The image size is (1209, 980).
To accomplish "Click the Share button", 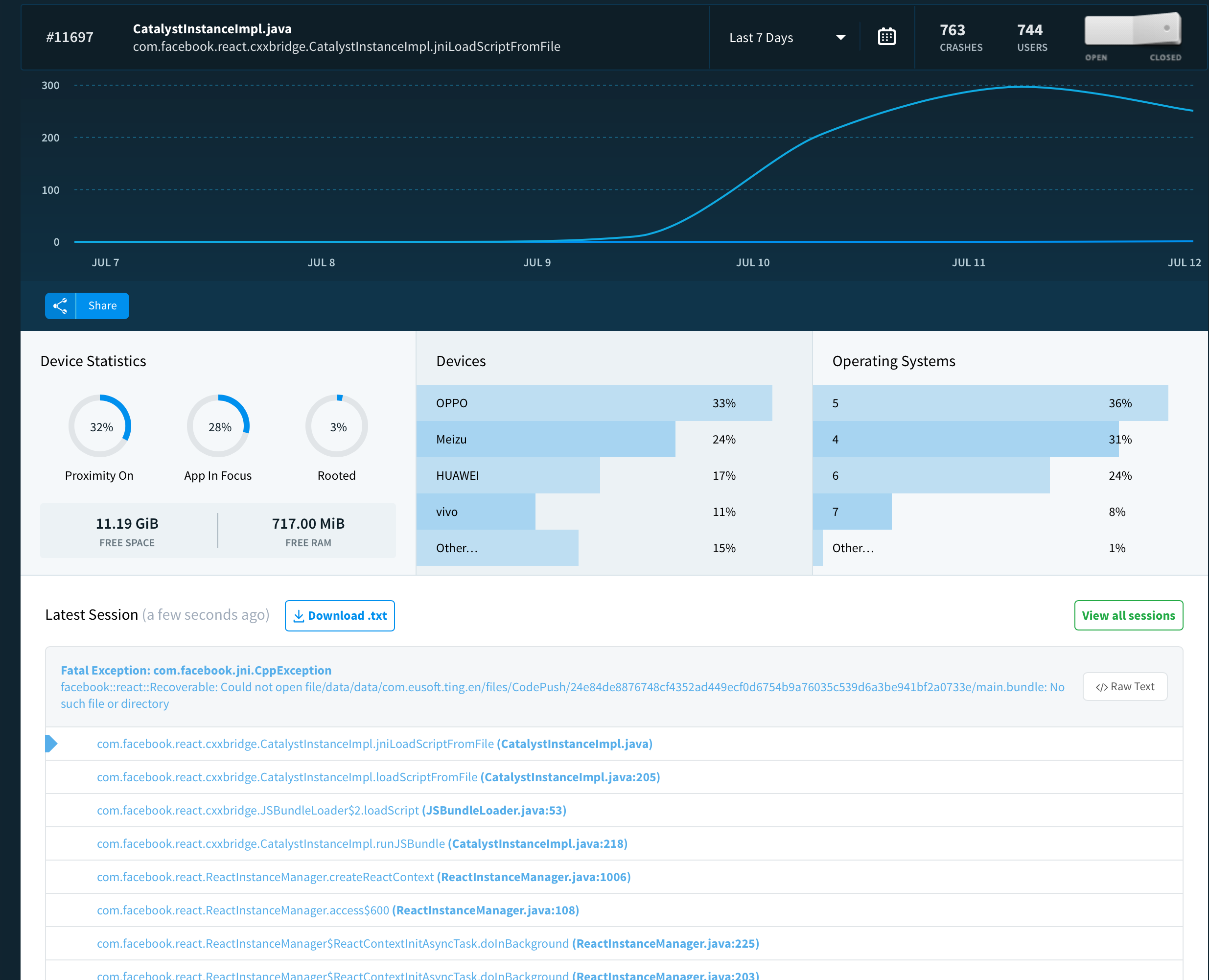I will (x=102, y=305).
